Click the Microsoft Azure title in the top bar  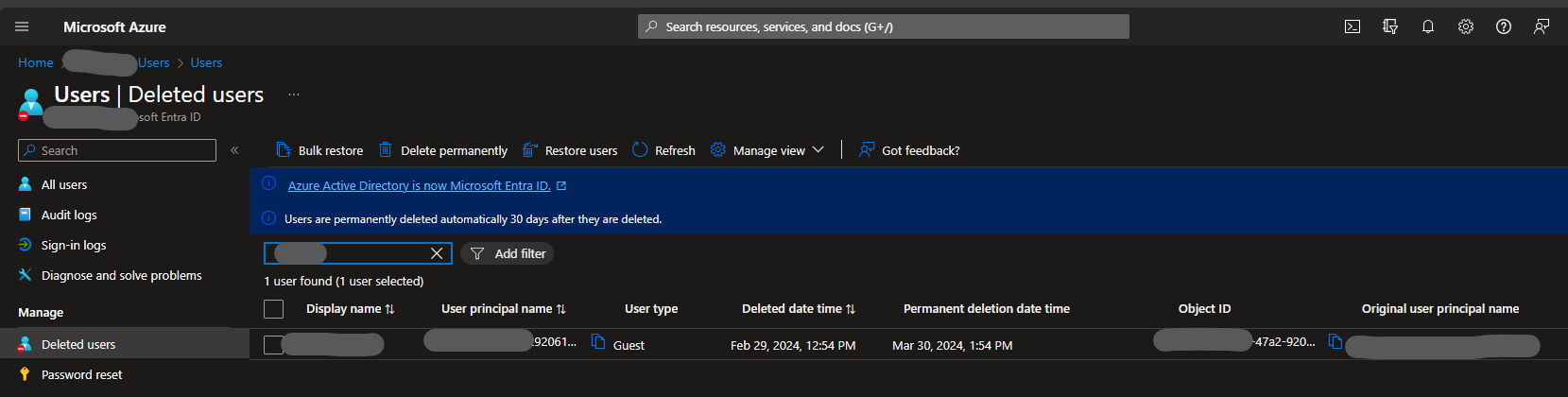pos(114,26)
